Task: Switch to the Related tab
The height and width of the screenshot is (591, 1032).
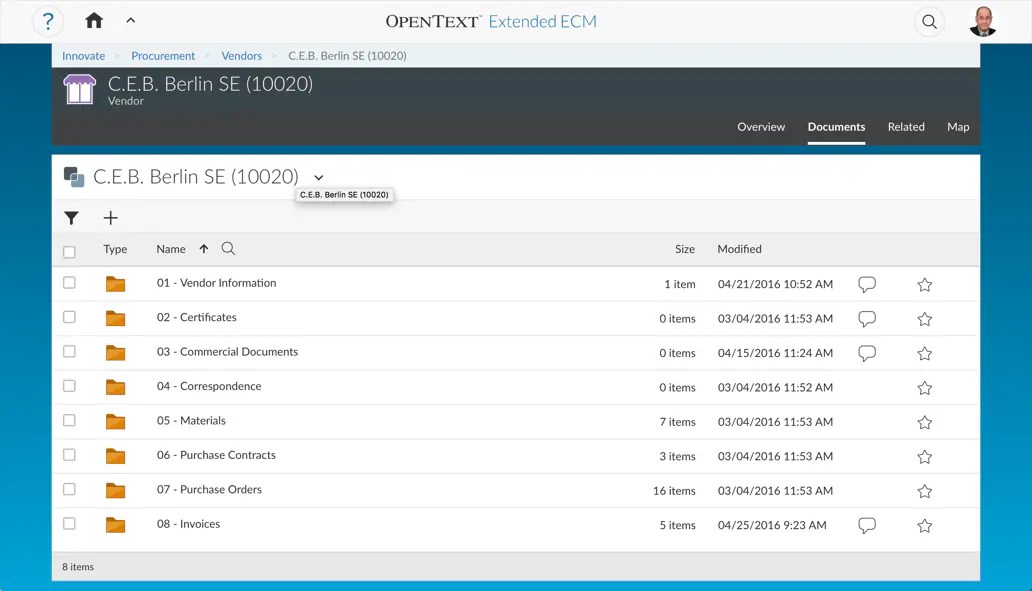Action: (x=906, y=127)
